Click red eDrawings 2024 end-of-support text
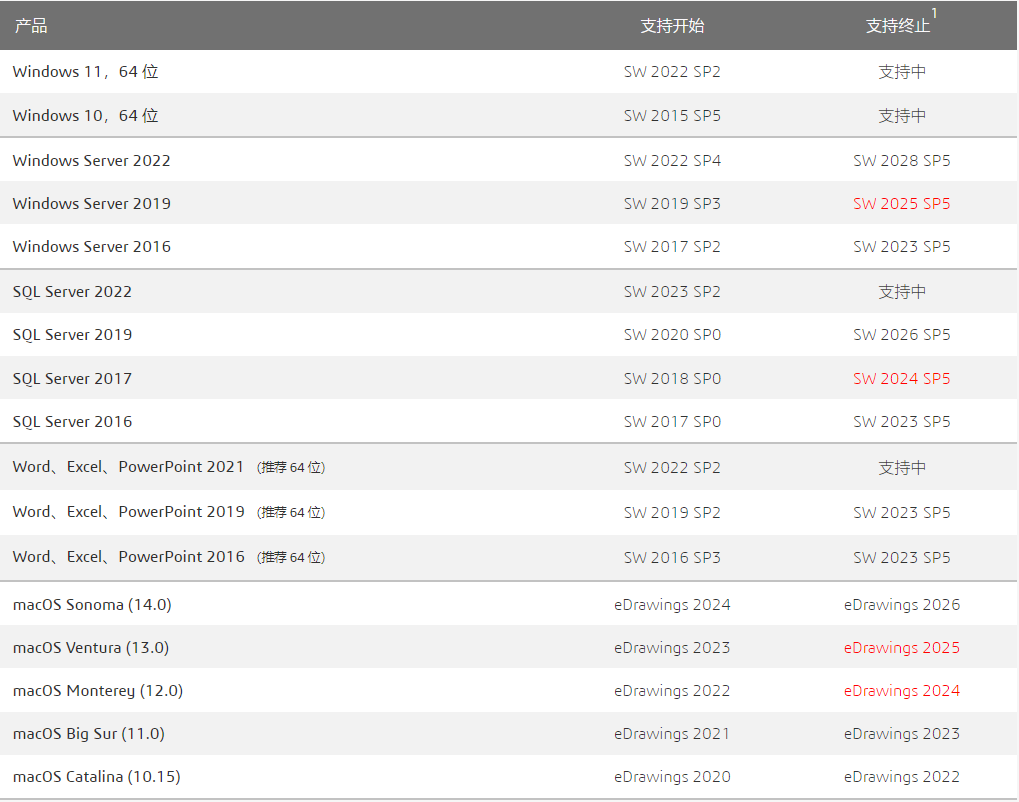1019x802 pixels. tap(901, 691)
